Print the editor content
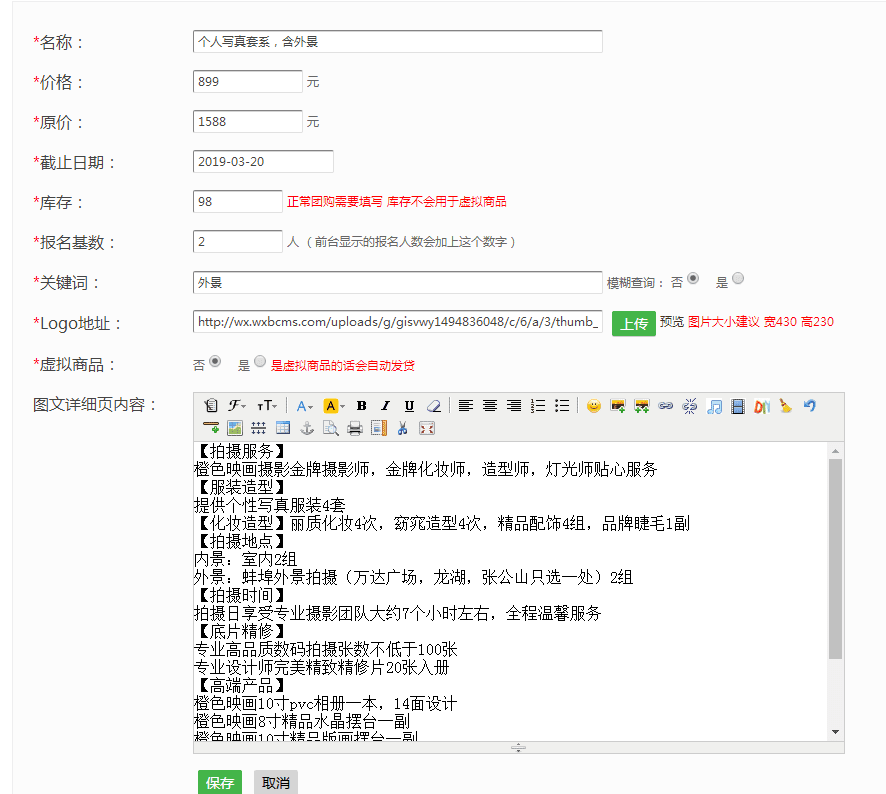886x794 pixels. click(x=355, y=428)
